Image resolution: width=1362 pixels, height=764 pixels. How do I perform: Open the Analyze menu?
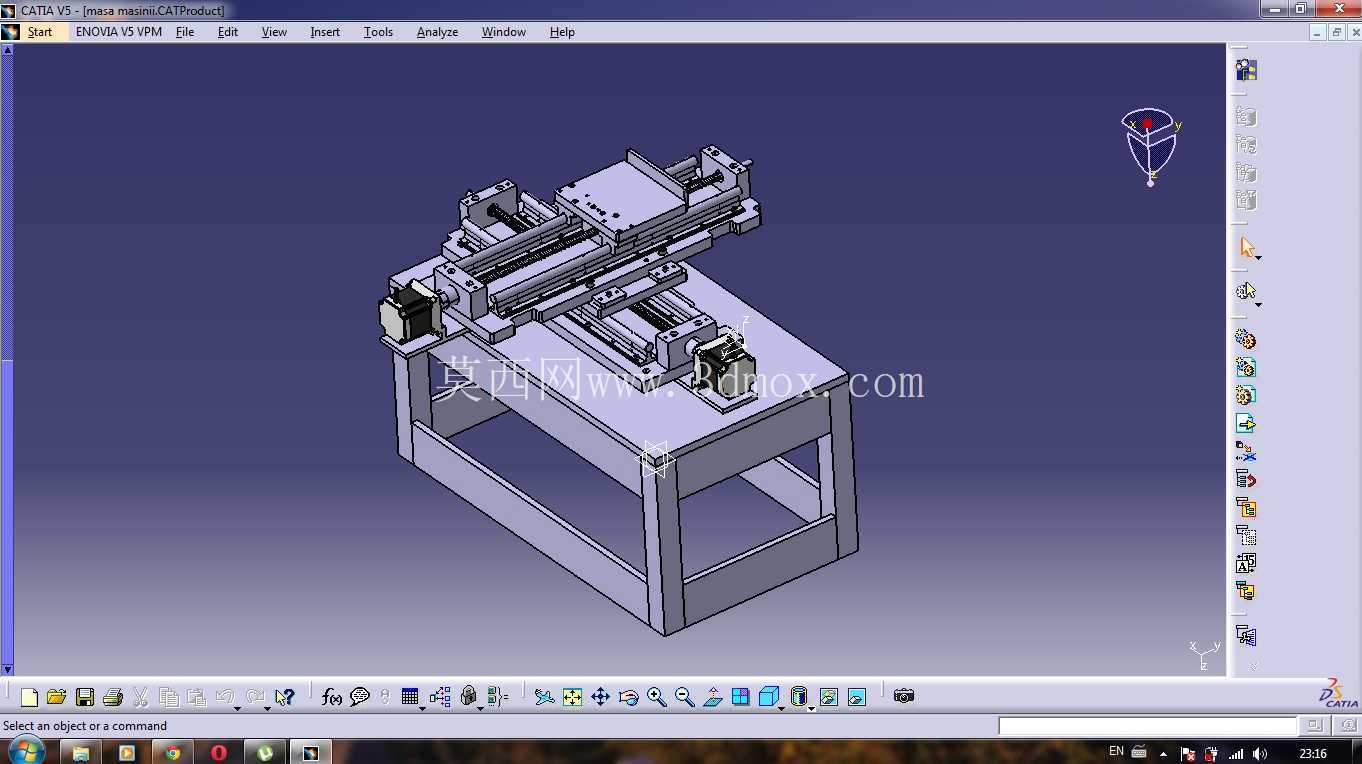437,32
